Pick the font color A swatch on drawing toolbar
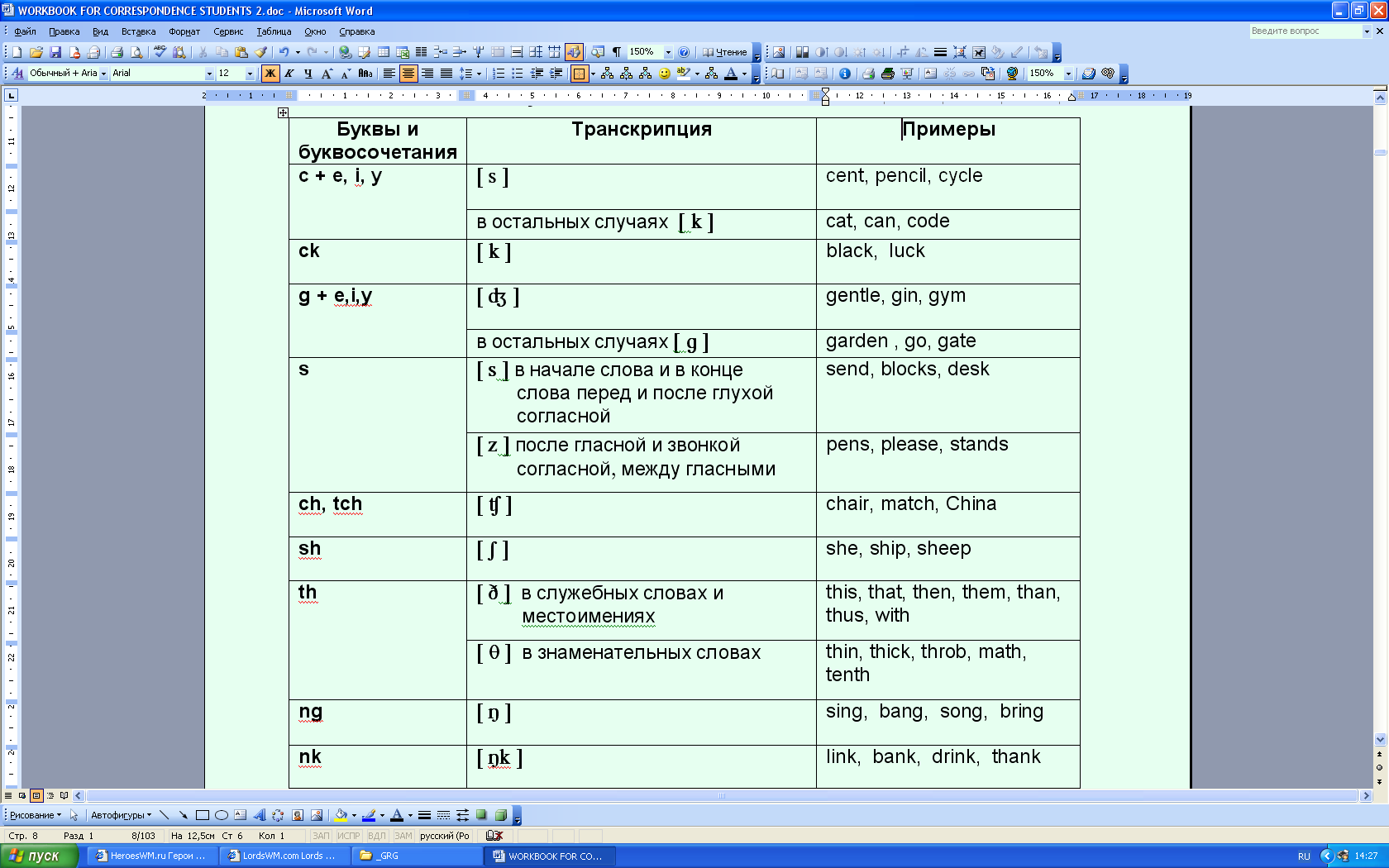 click(x=397, y=815)
